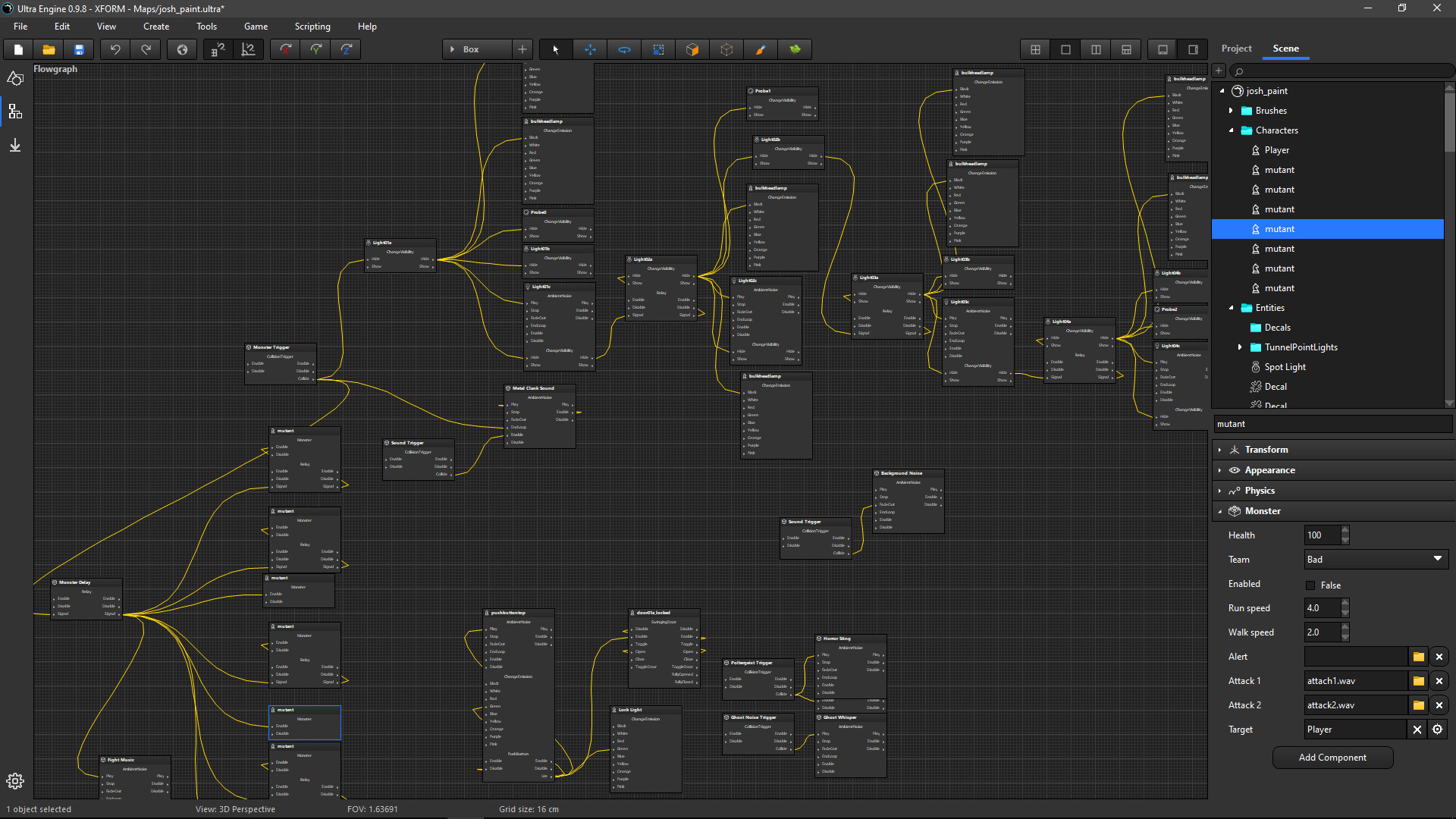Screen dimensions: 1456x819
Task: Select the Rotate tool icon
Action: [624, 50]
